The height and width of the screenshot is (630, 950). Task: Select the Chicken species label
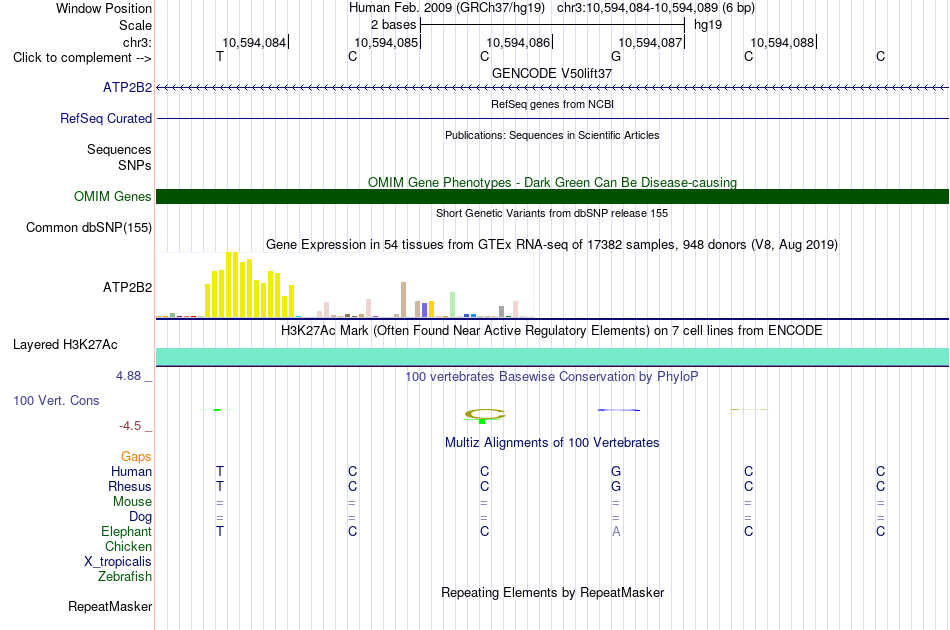pyautogui.click(x=128, y=546)
